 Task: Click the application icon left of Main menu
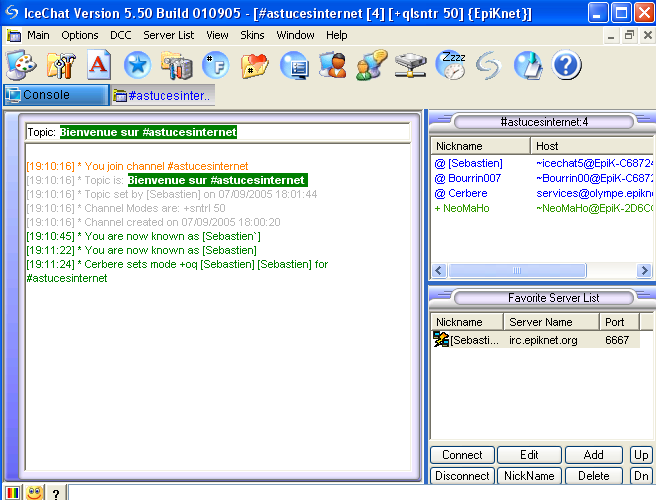pyautogui.click(x=14, y=36)
